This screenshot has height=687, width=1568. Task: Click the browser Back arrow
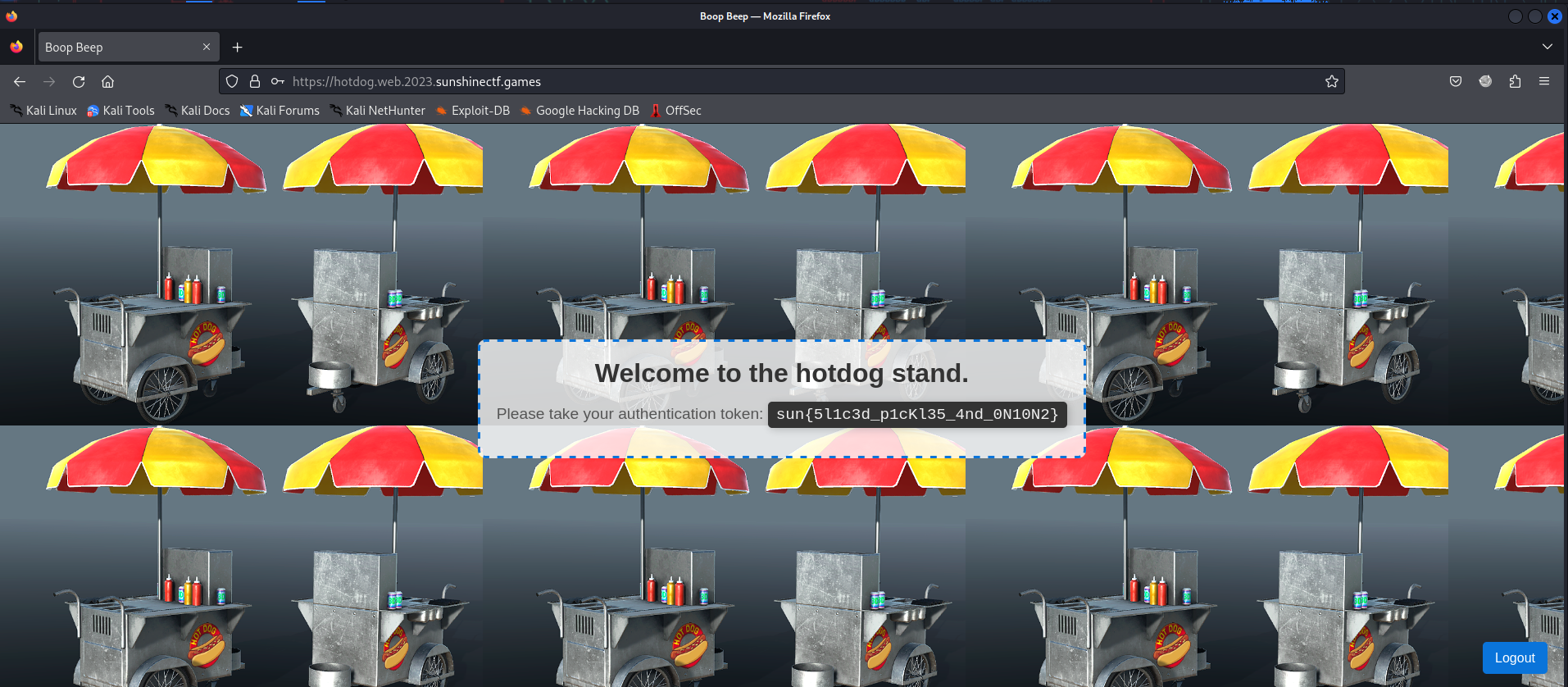click(x=20, y=81)
